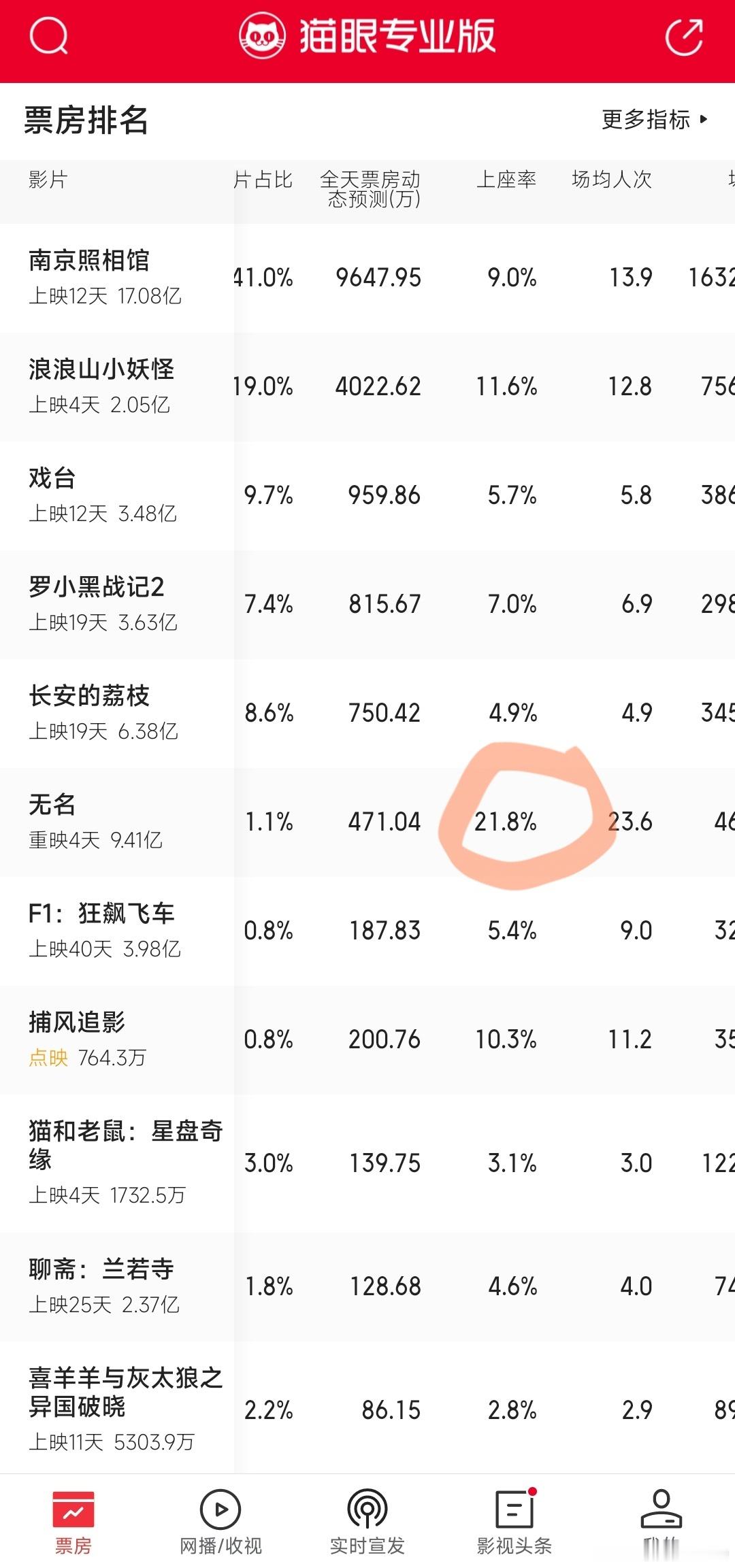This screenshot has width=735, height=1568.
Task: Tap the share arrow icon
Action: [x=684, y=36]
